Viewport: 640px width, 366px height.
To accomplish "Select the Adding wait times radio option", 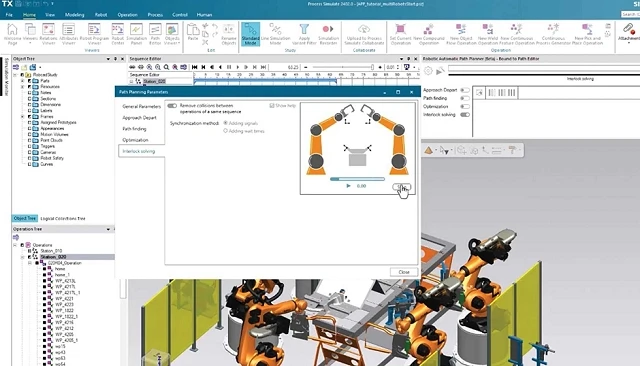I will pyautogui.click(x=225, y=131).
